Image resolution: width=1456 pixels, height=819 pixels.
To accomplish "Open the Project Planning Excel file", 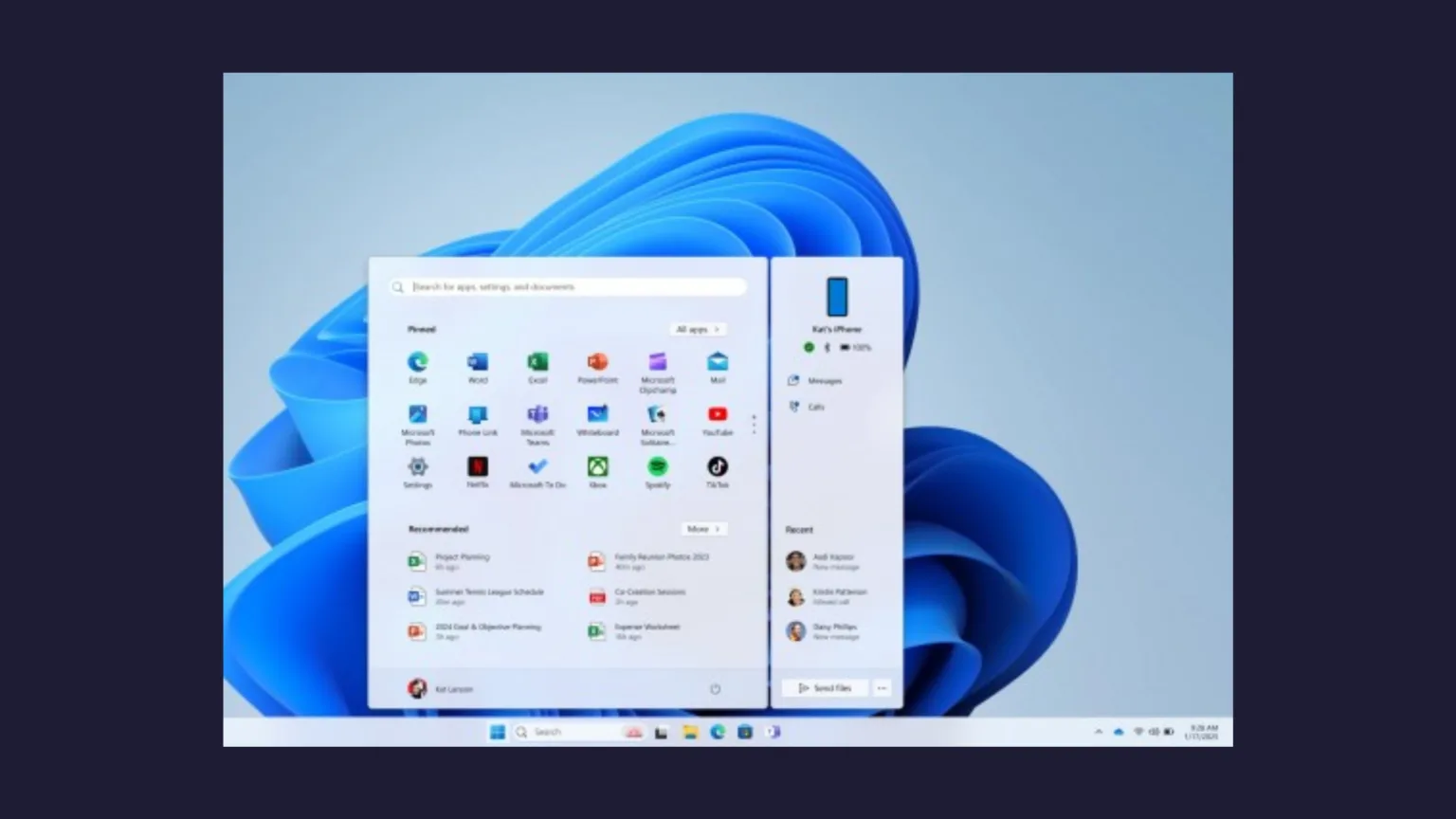I will click(464, 561).
